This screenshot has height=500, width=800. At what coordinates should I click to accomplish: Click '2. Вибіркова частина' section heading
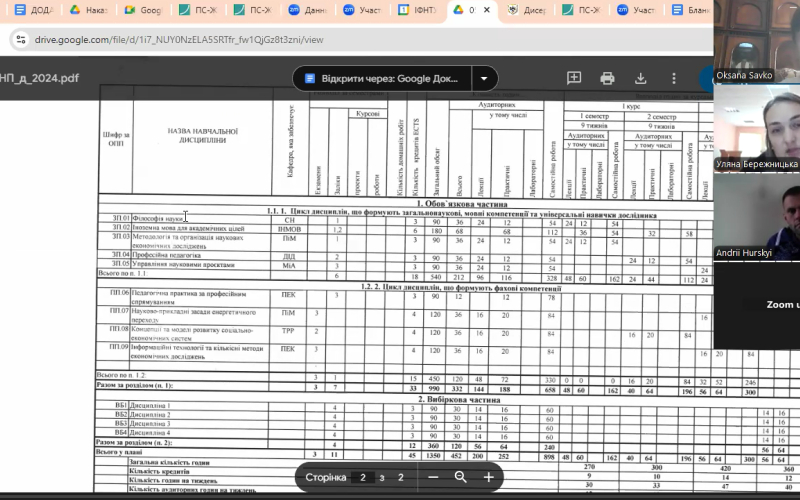(459, 399)
